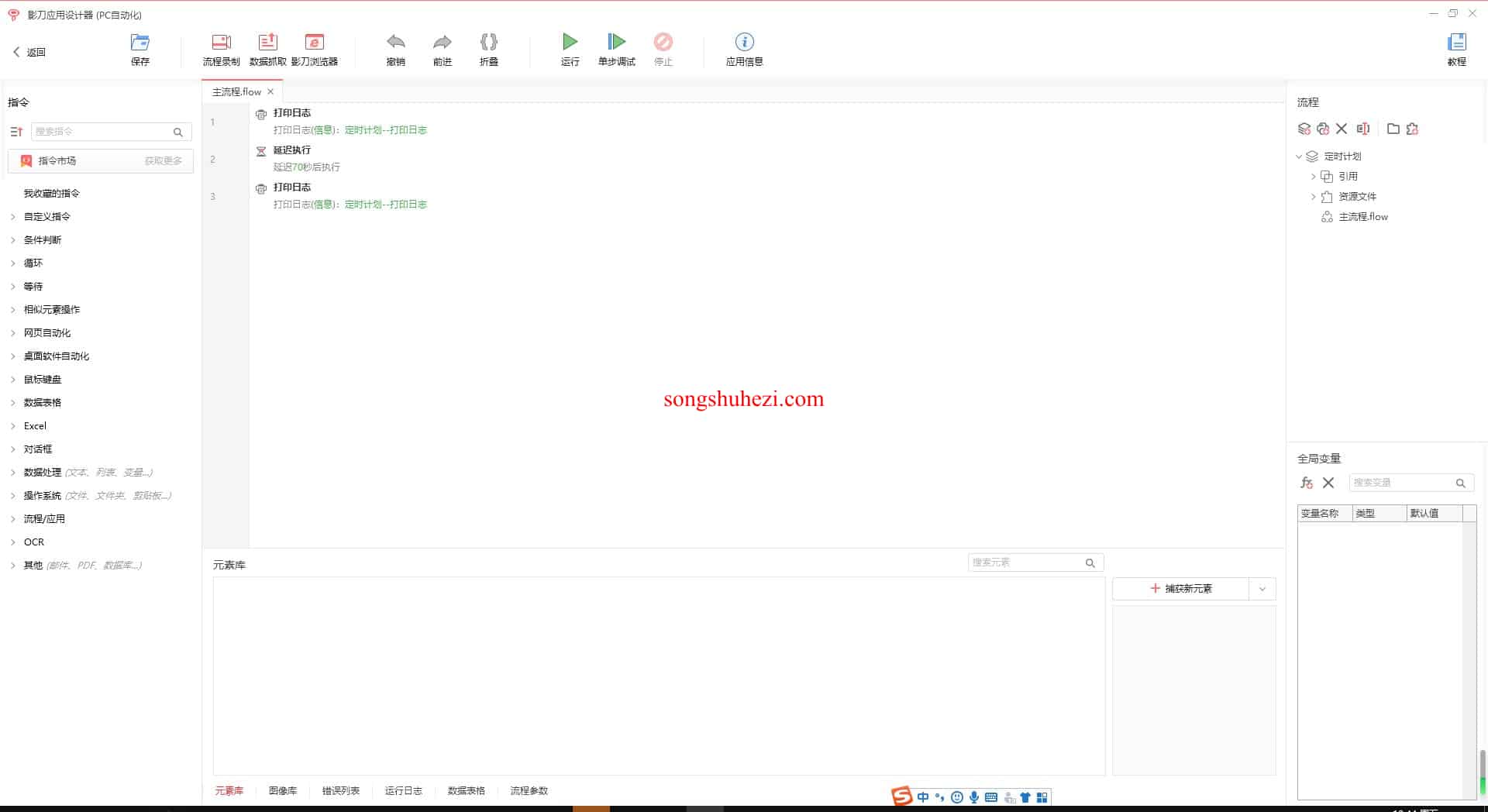Image resolution: width=1488 pixels, height=812 pixels.
Task: Switch to the 图像库 tab
Action: click(283, 791)
